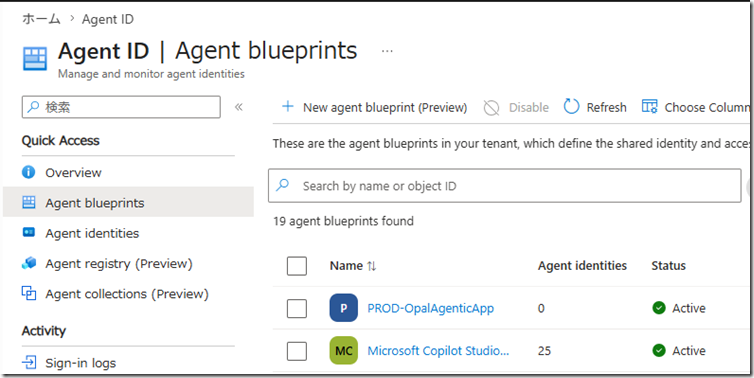Click magnifier icon in sidebar search
Viewport: 754px width, 378px height.
(33, 107)
